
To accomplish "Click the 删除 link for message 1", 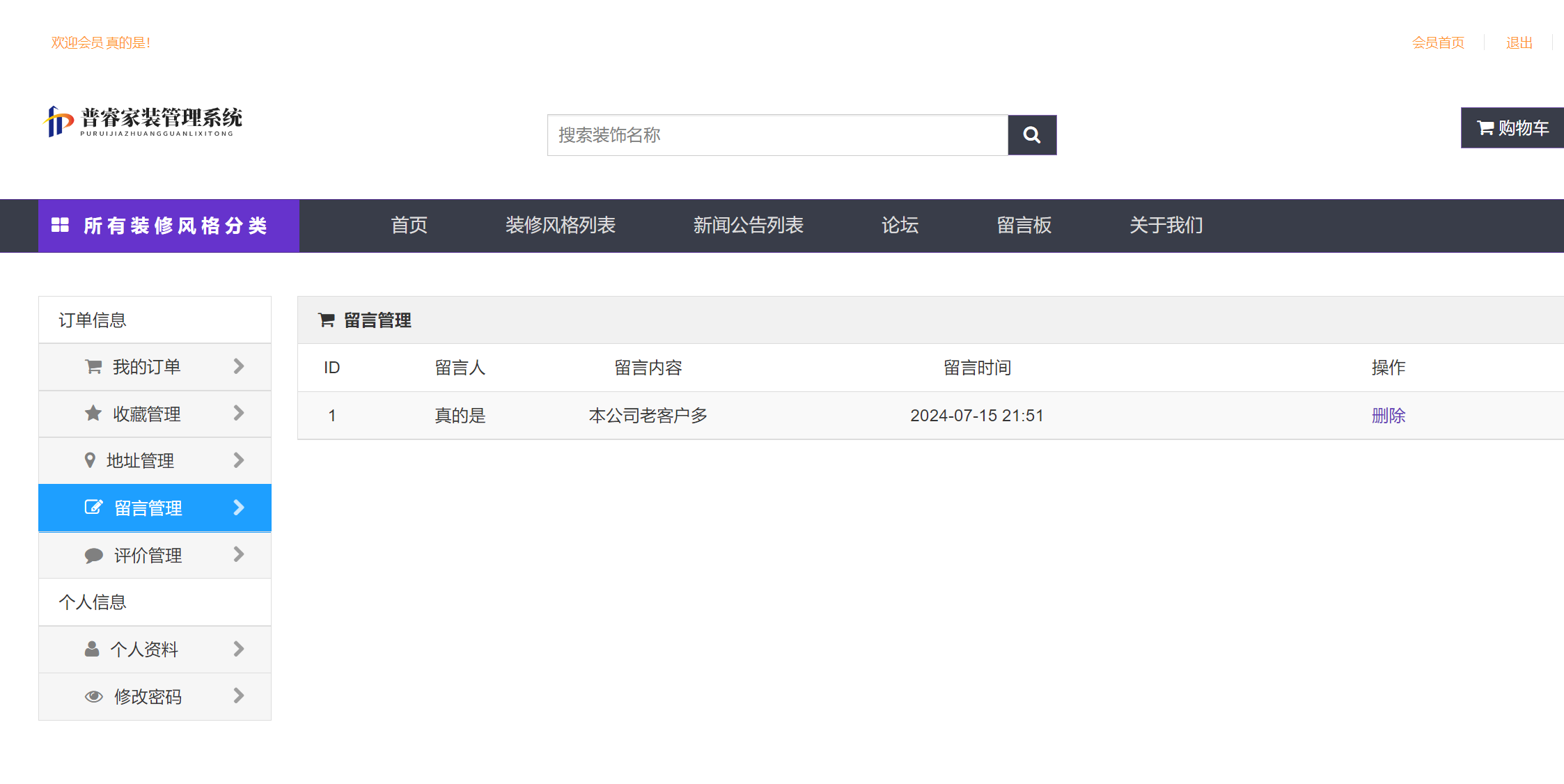I will (x=1388, y=416).
